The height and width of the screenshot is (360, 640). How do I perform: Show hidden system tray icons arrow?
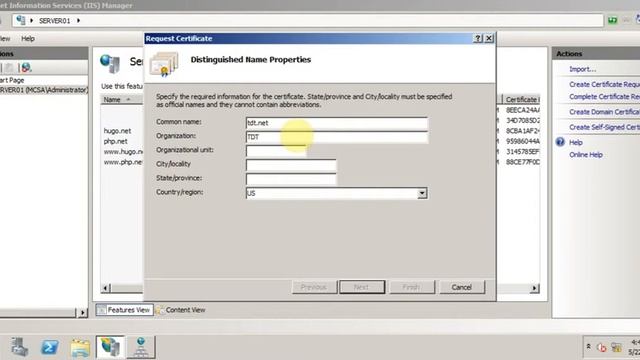(588, 346)
